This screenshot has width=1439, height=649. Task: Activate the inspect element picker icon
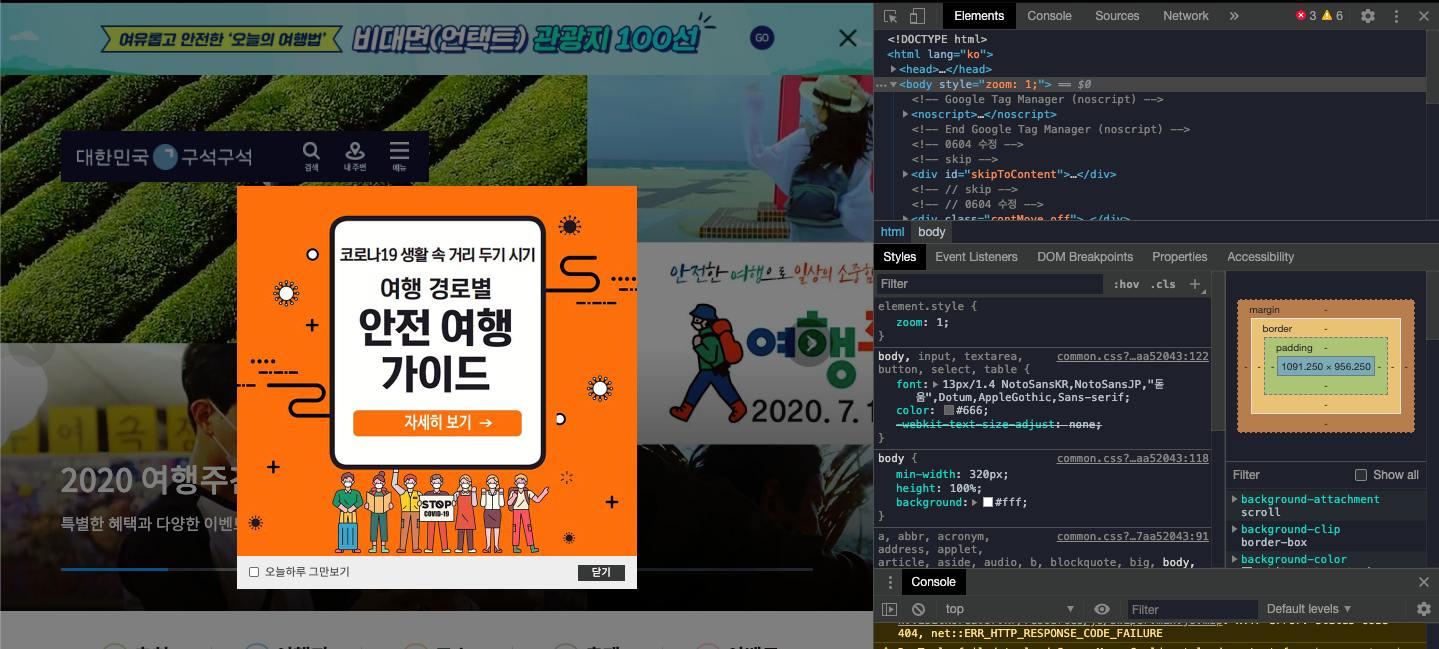pos(890,16)
